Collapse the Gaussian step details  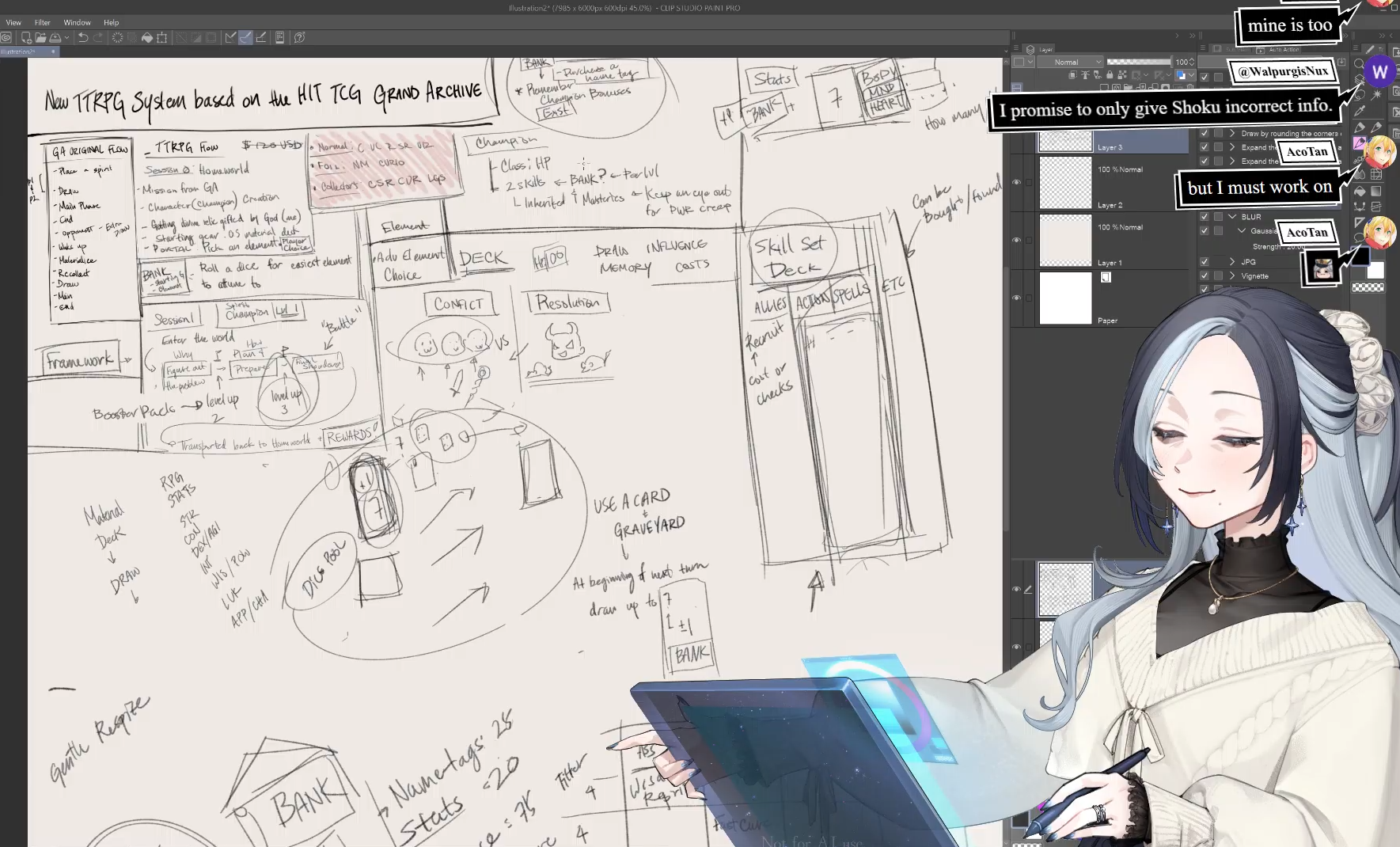(1242, 230)
